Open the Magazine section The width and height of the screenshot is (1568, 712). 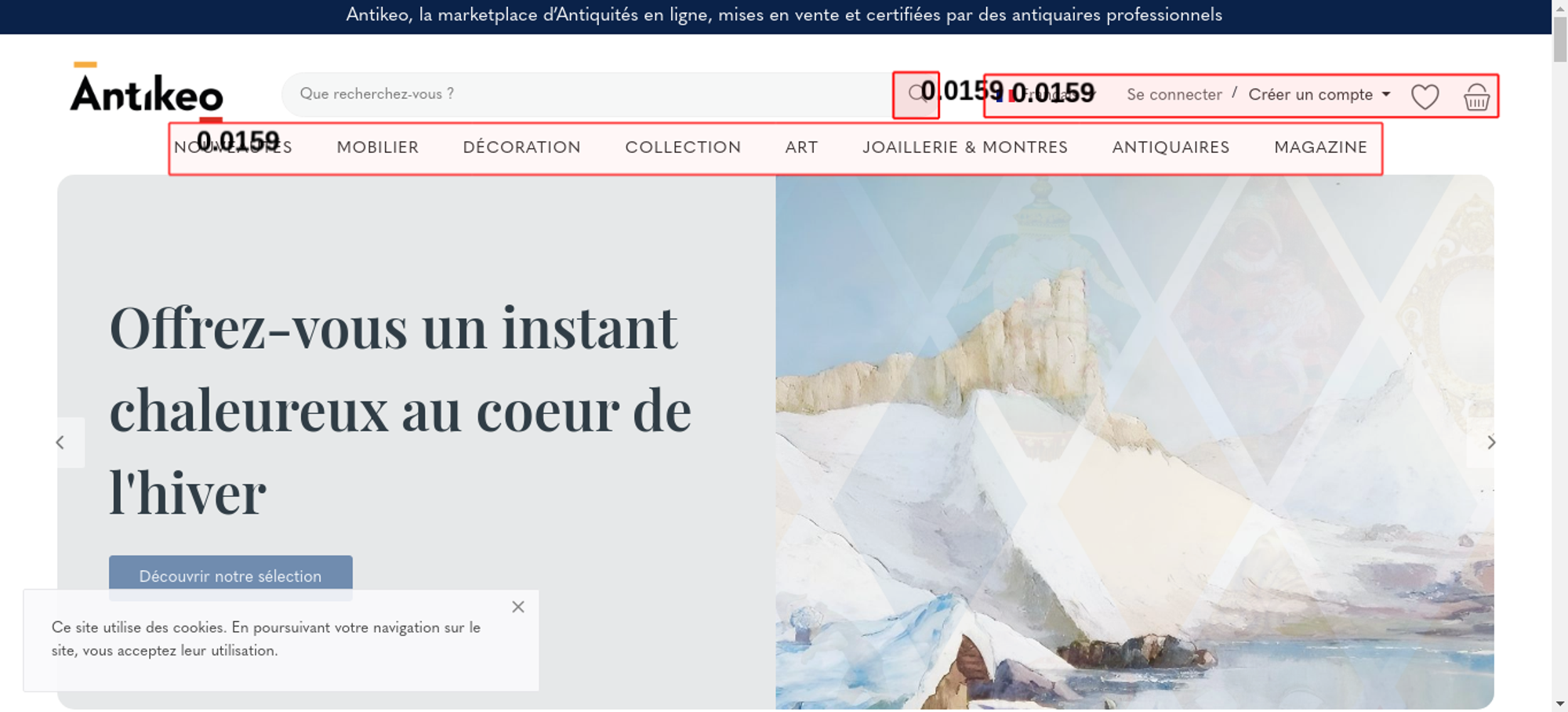[1320, 147]
